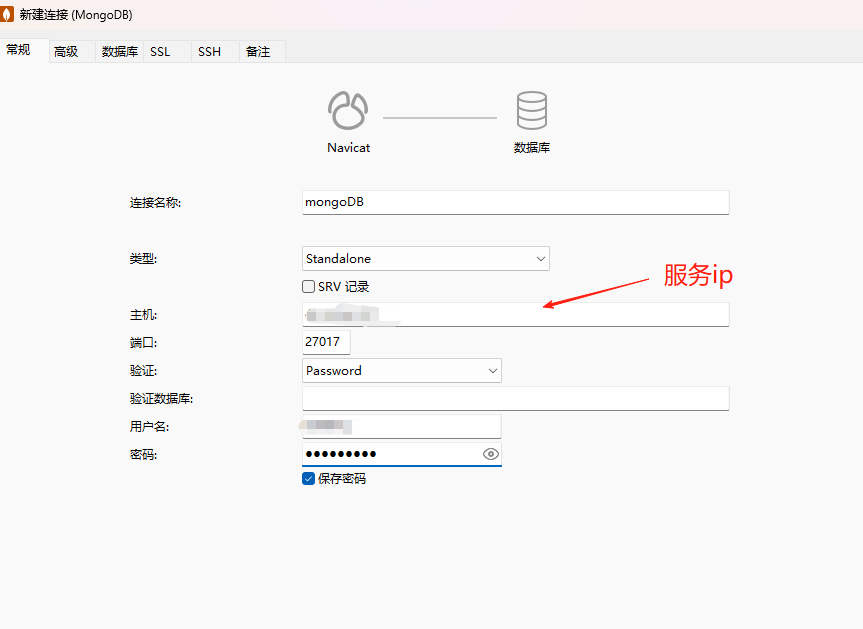This screenshot has width=863, height=629.
Task: Click the 验证数据库: label
Action: click(161, 399)
